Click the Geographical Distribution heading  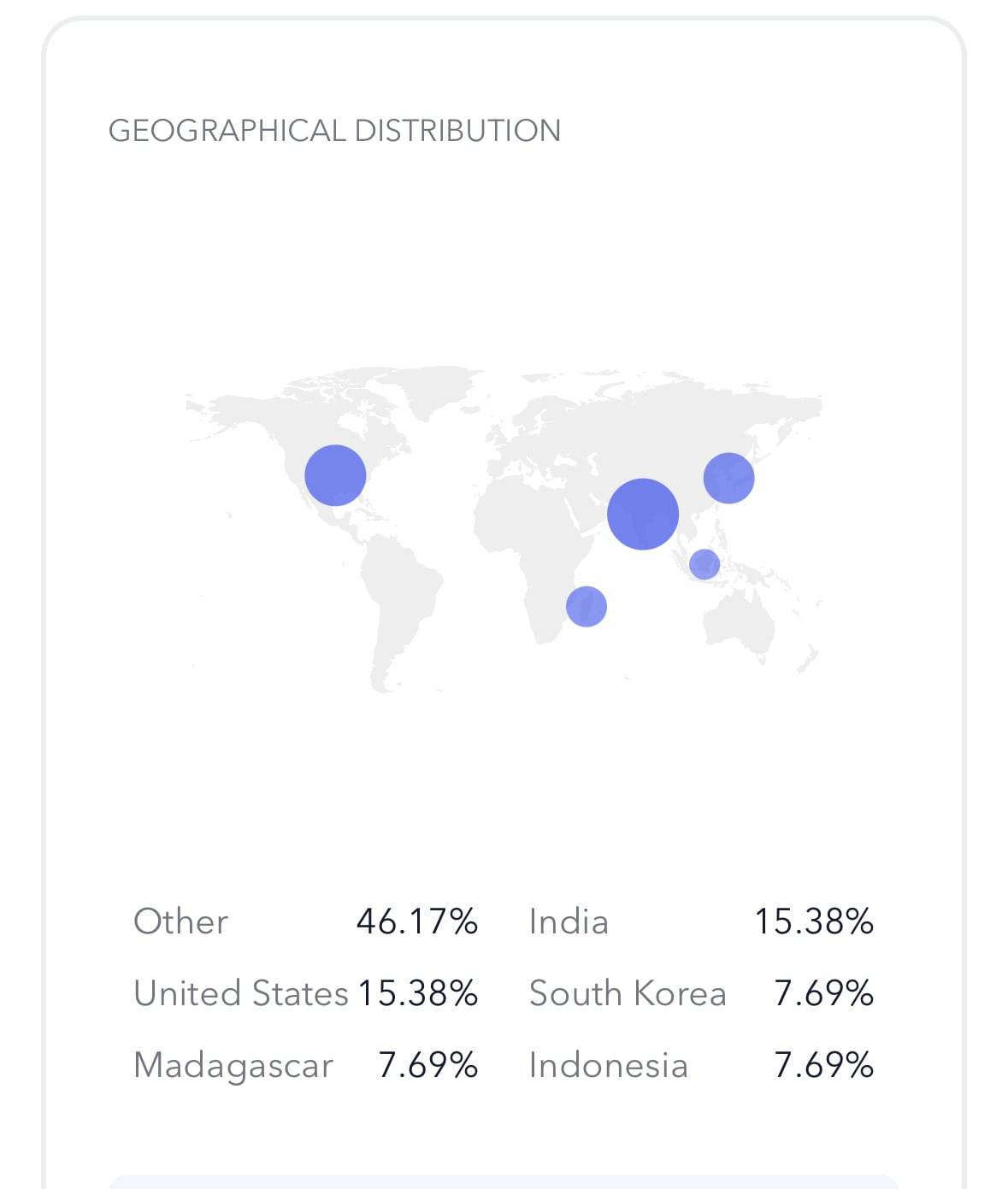coord(334,131)
